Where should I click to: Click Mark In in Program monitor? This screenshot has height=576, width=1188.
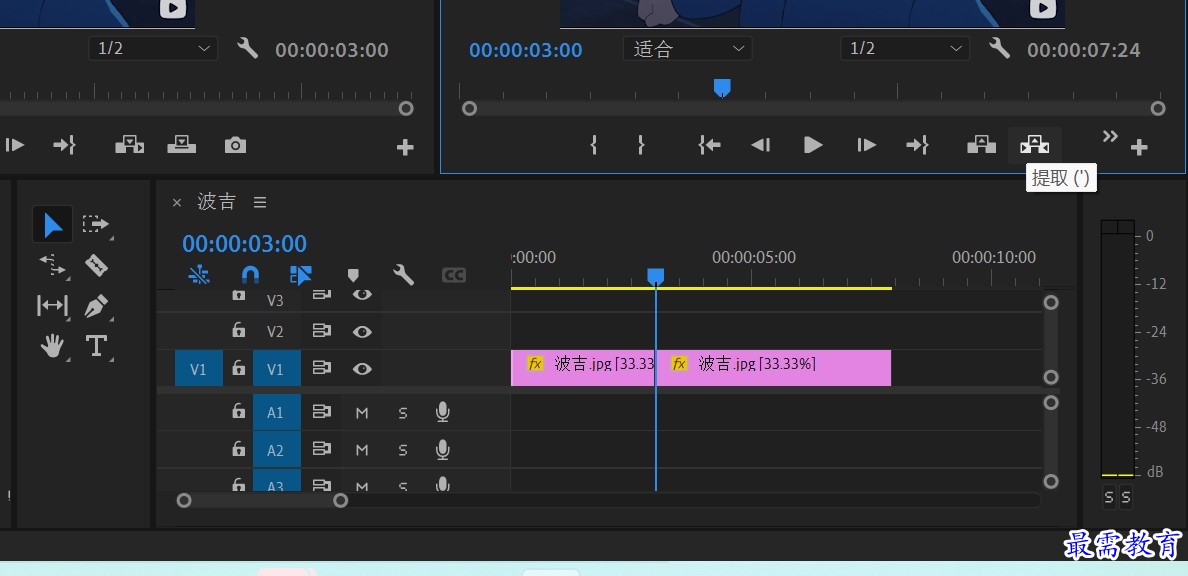pyautogui.click(x=593, y=145)
